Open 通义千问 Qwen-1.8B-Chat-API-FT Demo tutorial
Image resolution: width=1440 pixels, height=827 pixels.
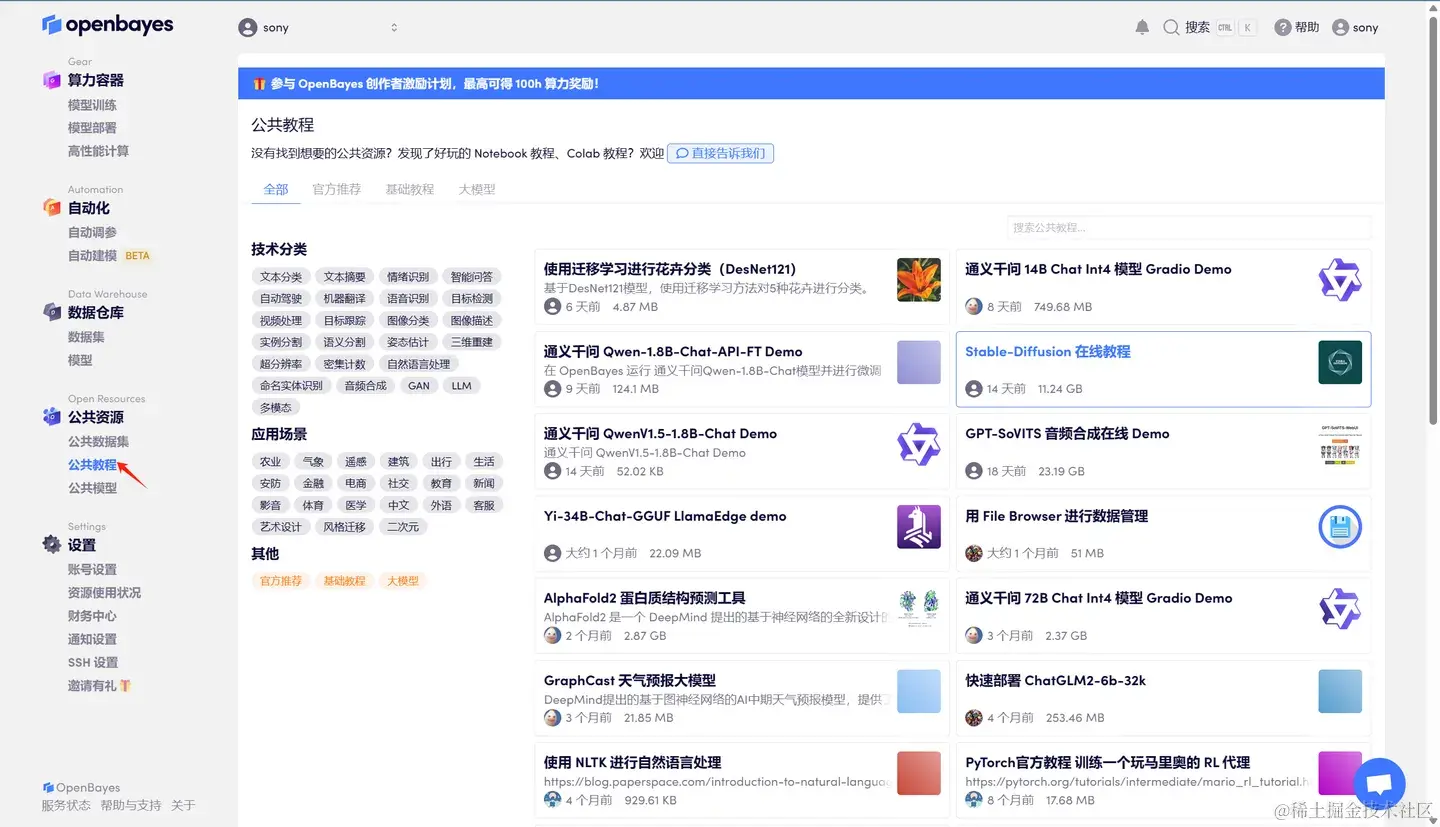point(673,352)
